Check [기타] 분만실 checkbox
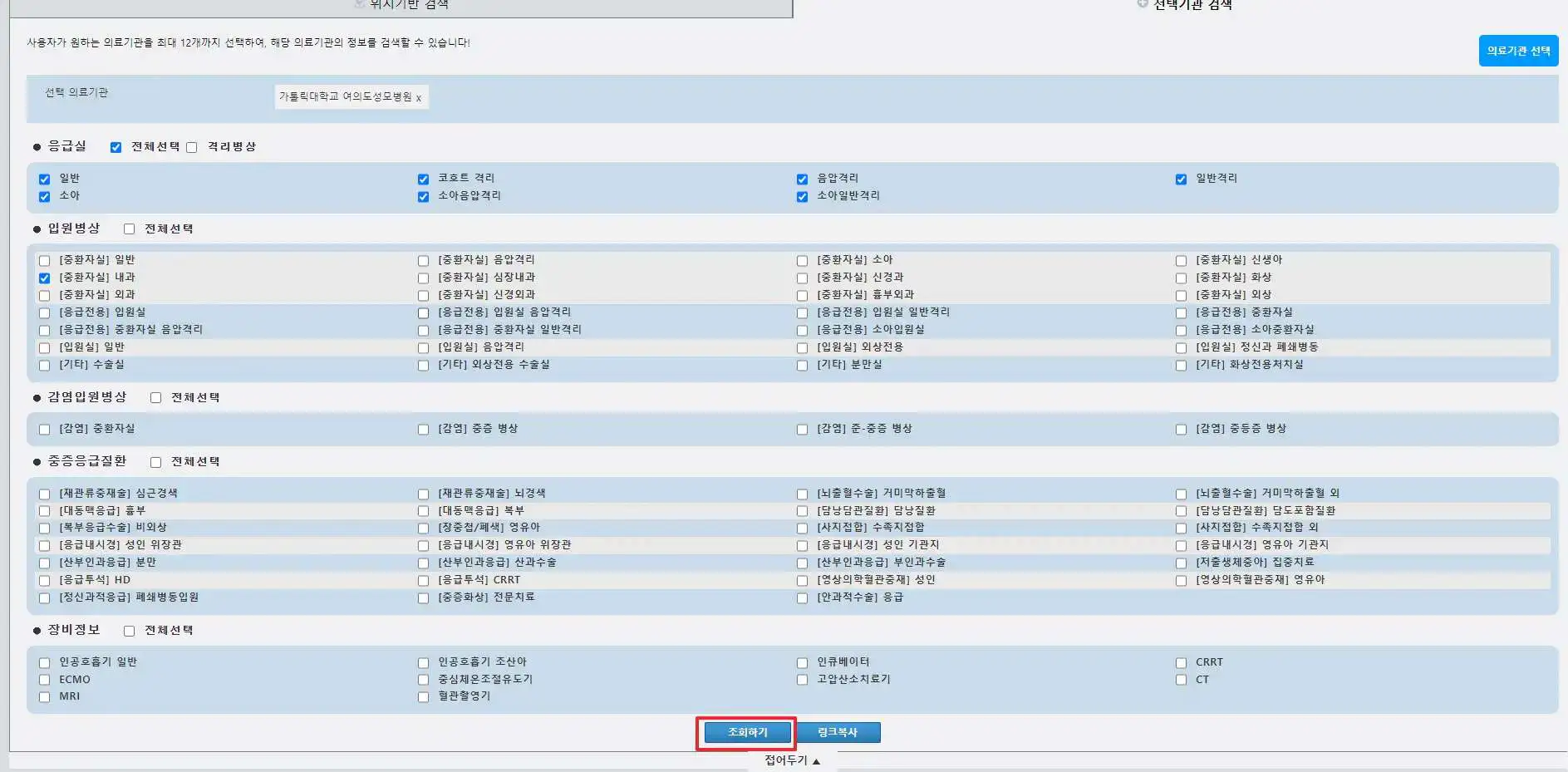This screenshot has height=772, width=1568. (x=802, y=365)
